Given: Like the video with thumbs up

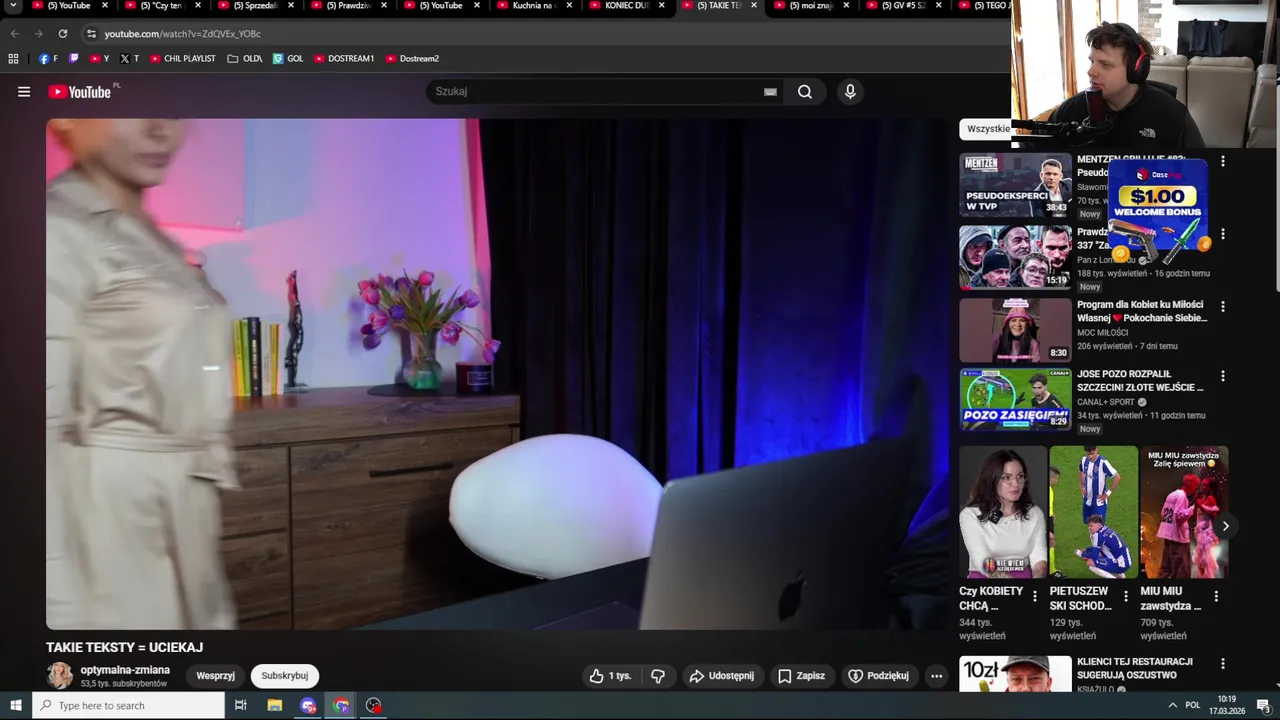Looking at the screenshot, I should click(x=611, y=676).
